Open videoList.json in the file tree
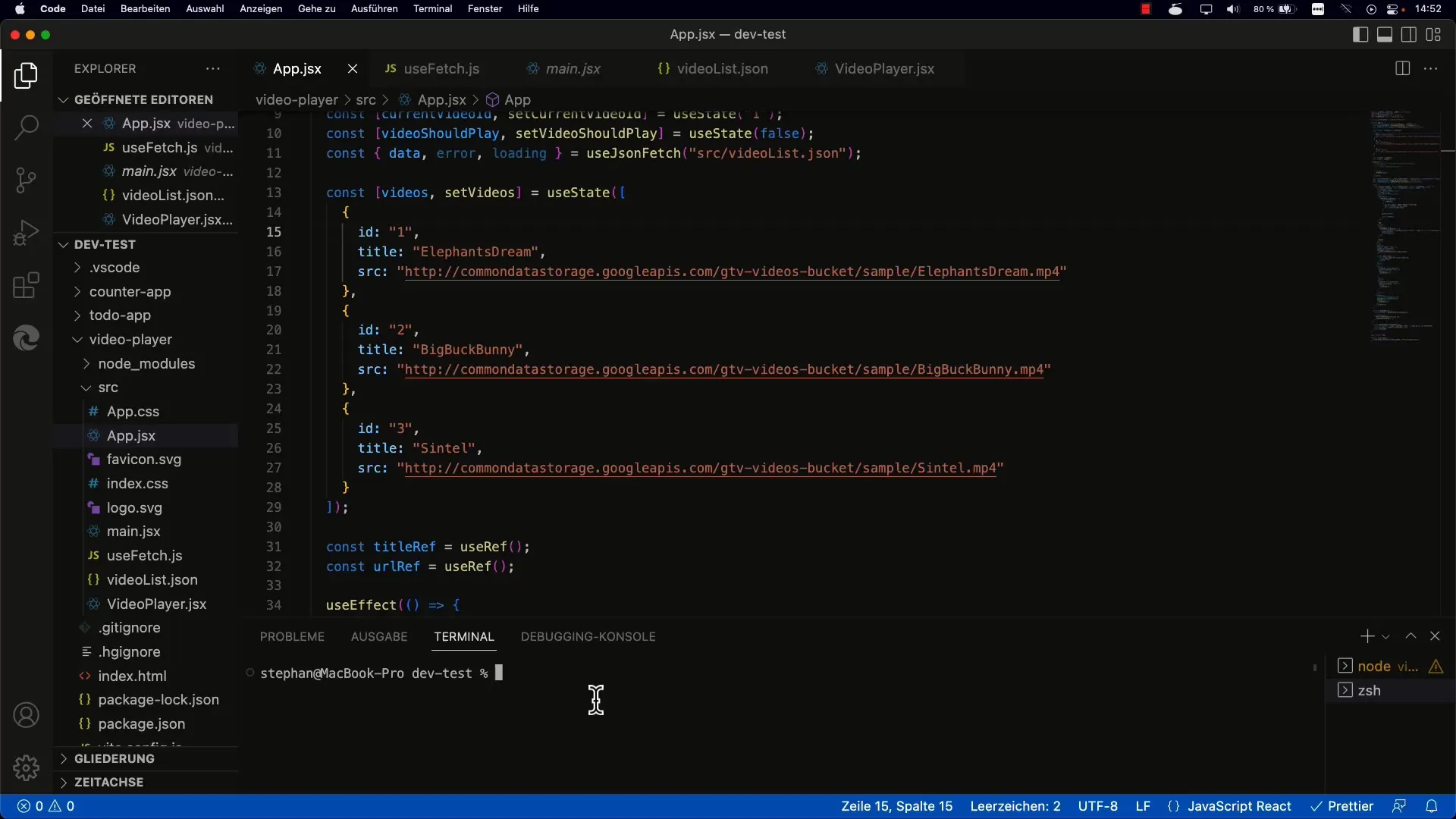The image size is (1456, 819). coord(152,579)
